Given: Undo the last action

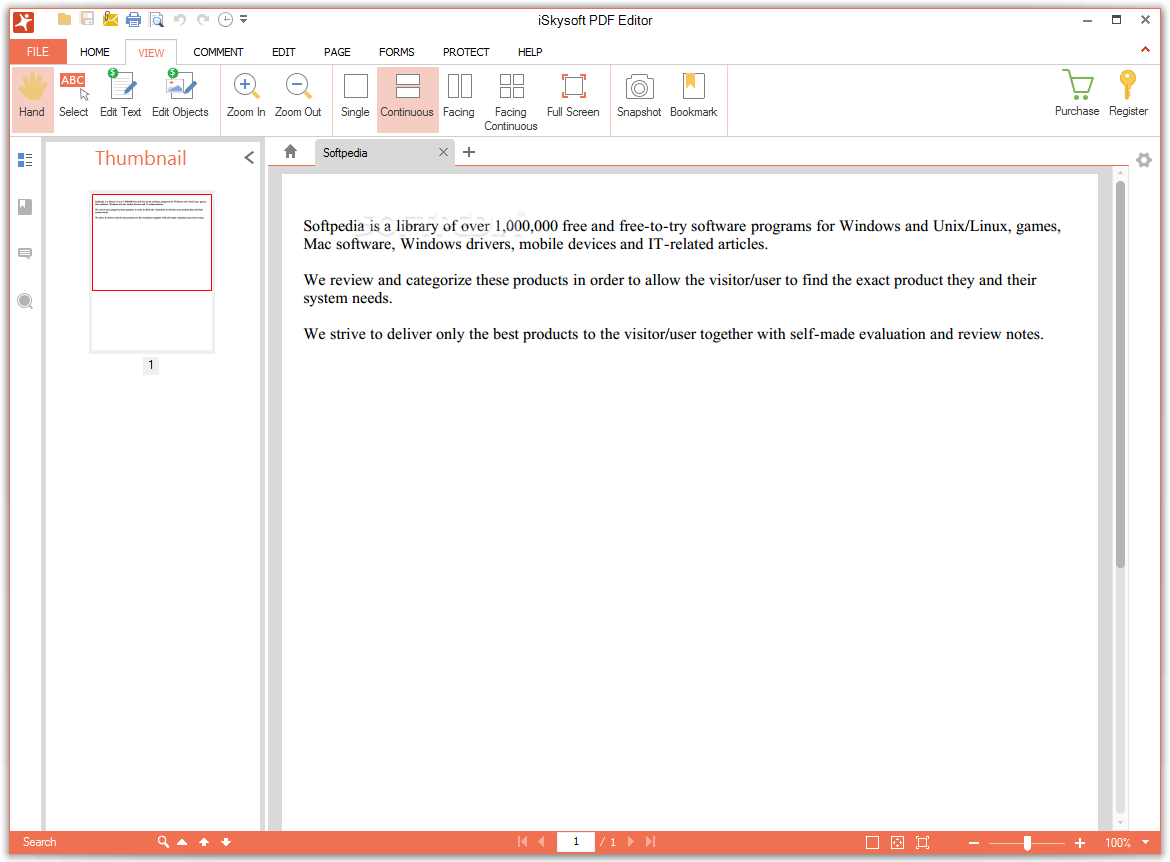Looking at the screenshot, I should [180, 19].
